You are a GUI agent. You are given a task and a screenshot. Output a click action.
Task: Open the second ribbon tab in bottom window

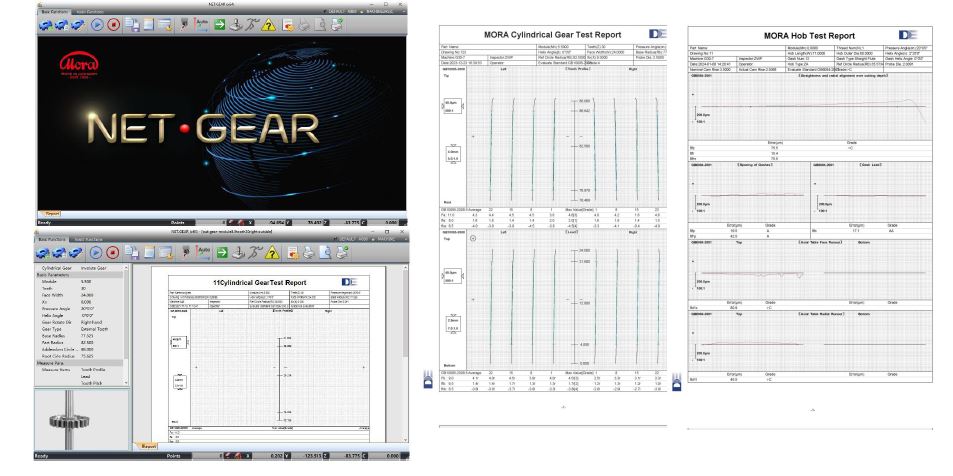coord(88,239)
